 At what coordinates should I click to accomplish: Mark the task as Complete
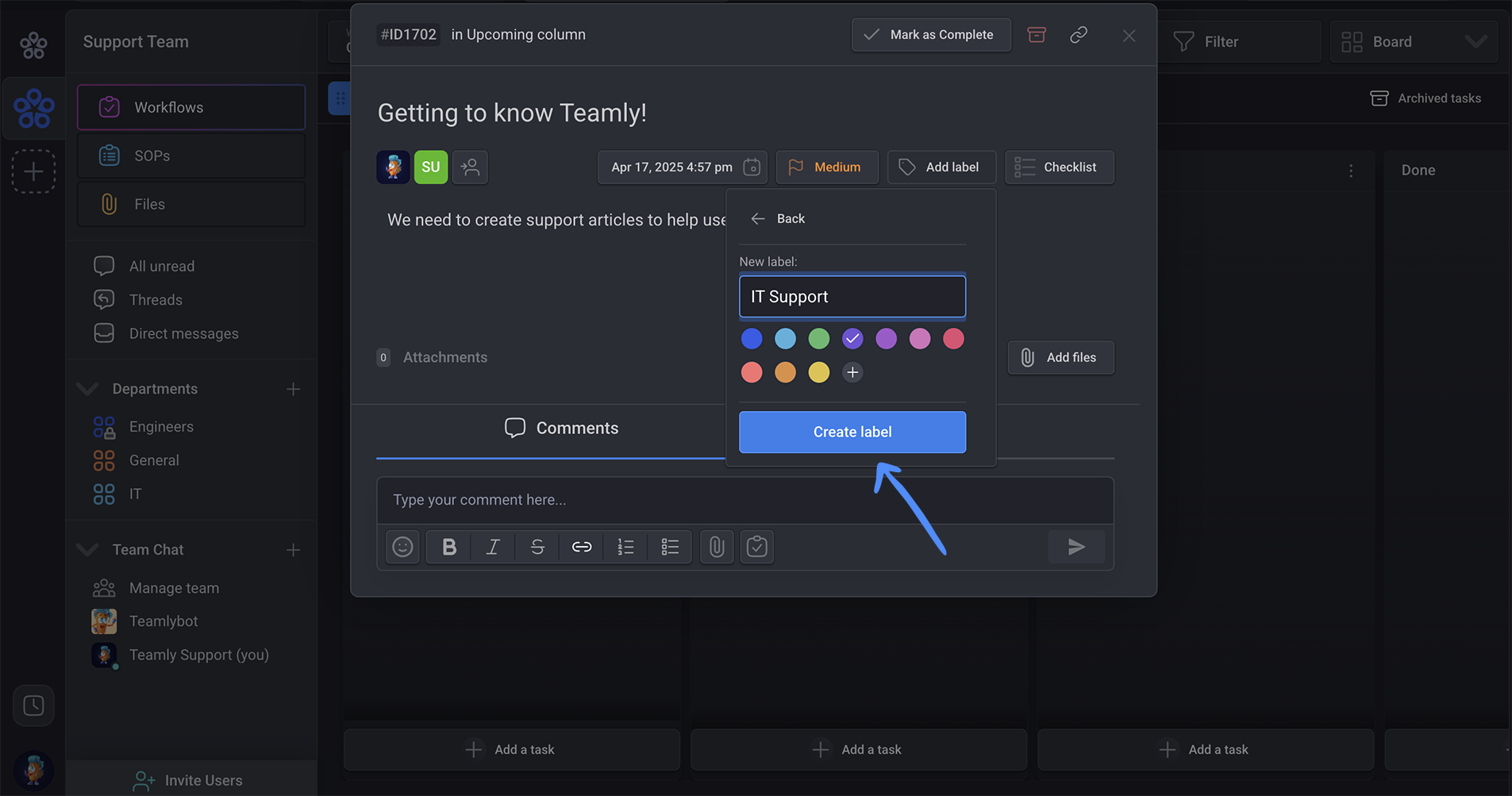[932, 35]
